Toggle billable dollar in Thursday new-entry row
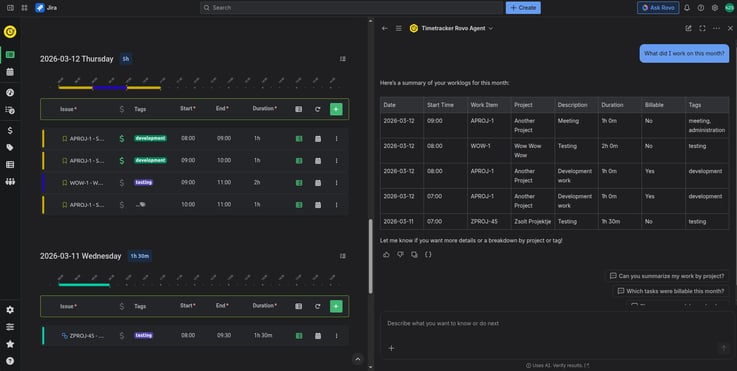Viewport: 737px width, 371px height. coord(122,109)
